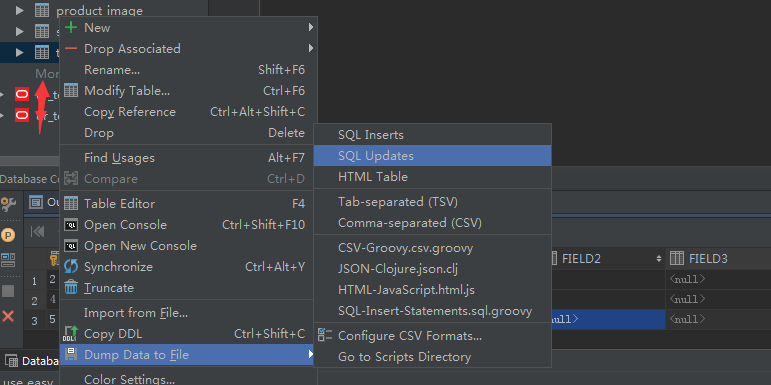Click the Synchronize refresh arrows icon
771x385 pixels.
(71, 267)
